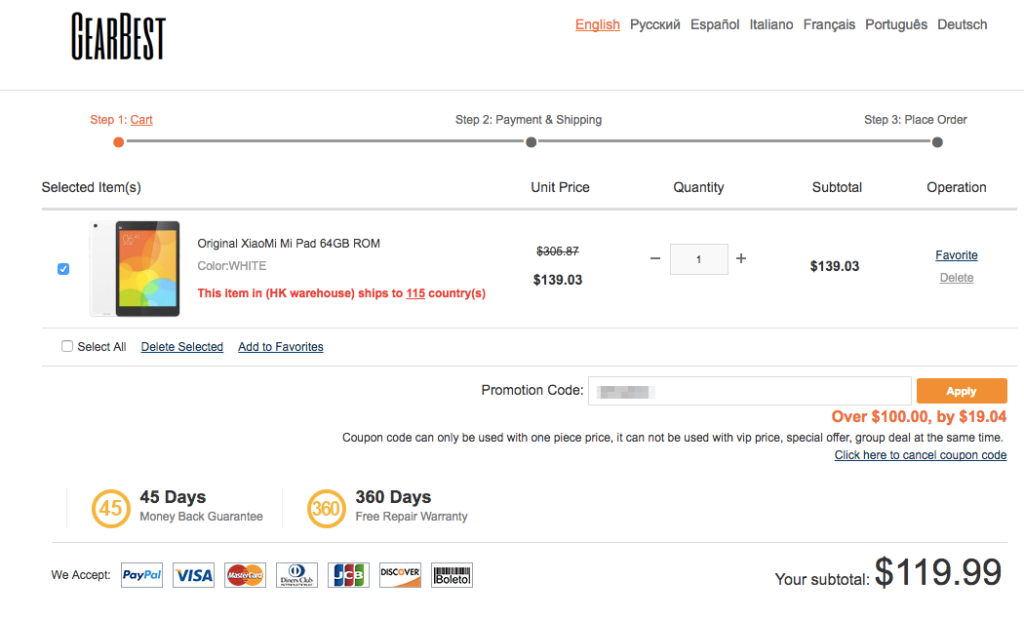
Task: Click the GearBest logo
Action: coord(118,37)
